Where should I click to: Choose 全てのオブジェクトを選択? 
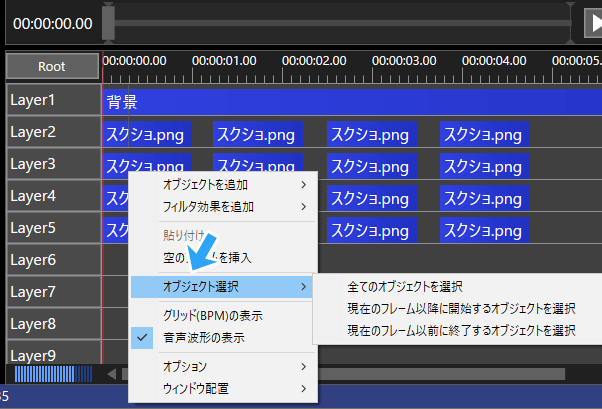click(x=405, y=286)
